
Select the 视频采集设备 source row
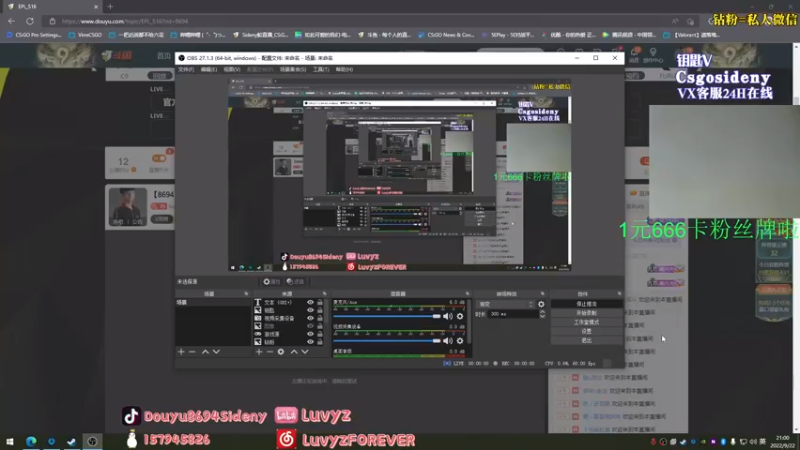click(289, 318)
